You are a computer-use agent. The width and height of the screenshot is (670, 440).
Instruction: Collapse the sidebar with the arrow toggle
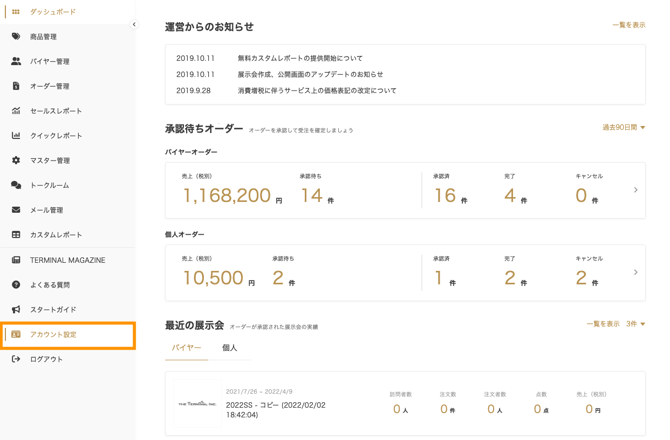[134, 24]
